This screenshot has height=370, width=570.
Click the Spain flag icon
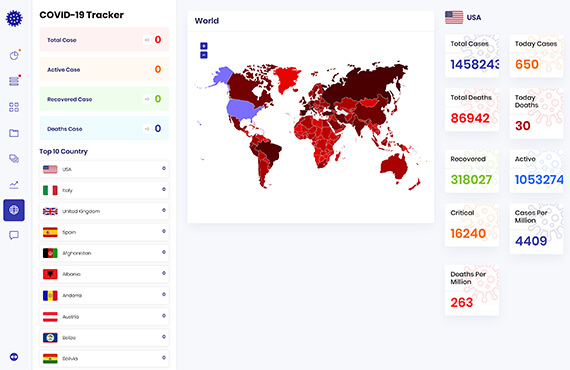(50, 232)
